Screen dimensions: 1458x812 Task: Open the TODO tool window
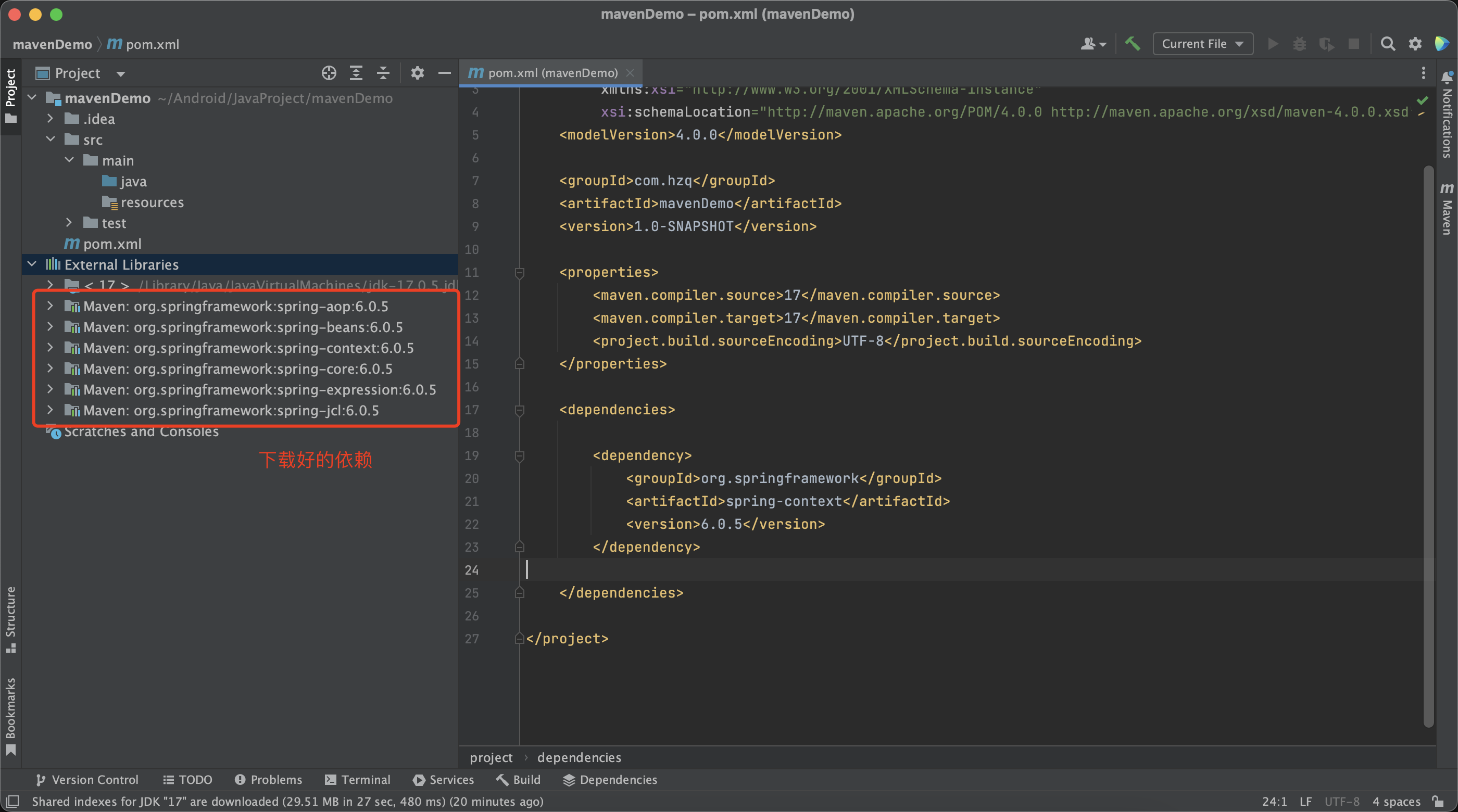click(x=187, y=780)
